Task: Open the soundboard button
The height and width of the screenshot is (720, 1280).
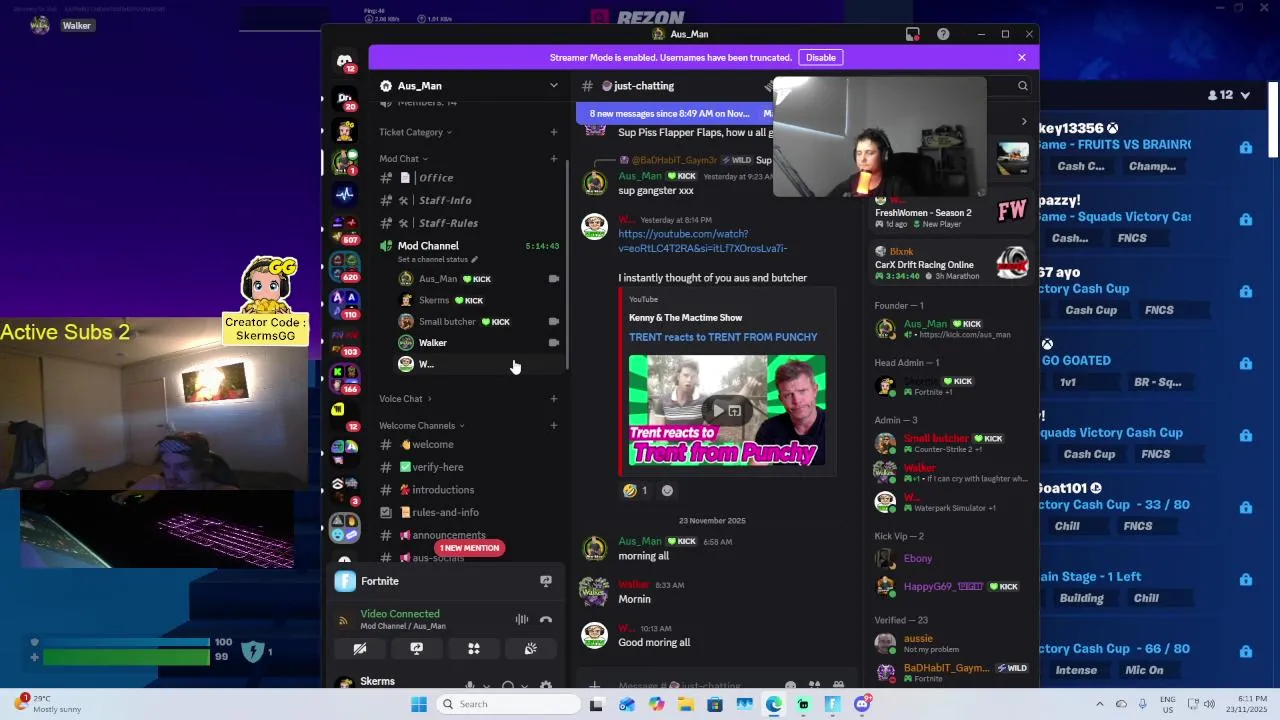Action: [531, 649]
